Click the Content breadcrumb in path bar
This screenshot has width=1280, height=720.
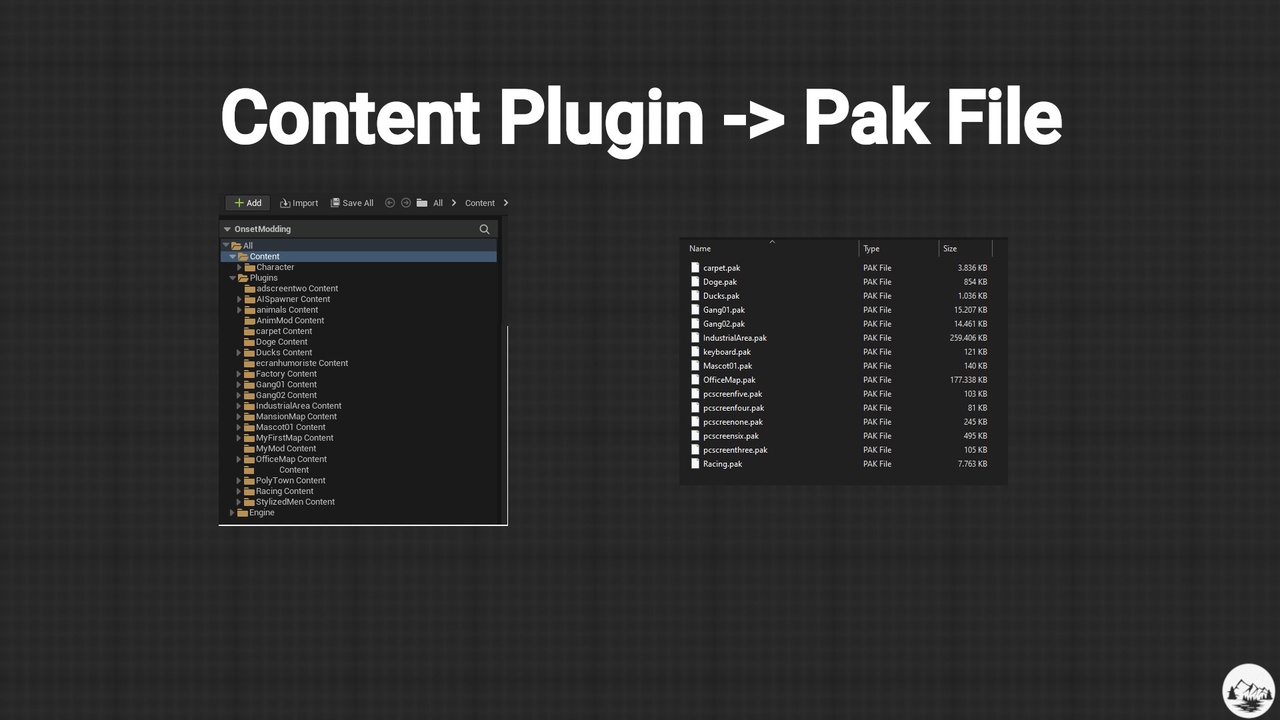coord(479,203)
